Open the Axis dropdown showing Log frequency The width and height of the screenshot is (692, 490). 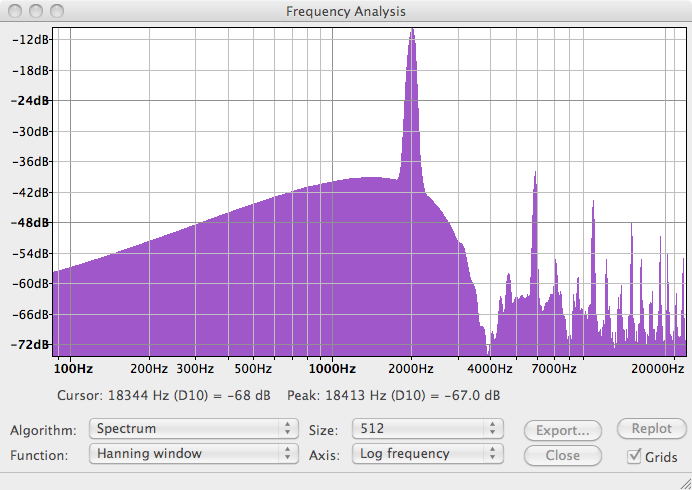428,454
